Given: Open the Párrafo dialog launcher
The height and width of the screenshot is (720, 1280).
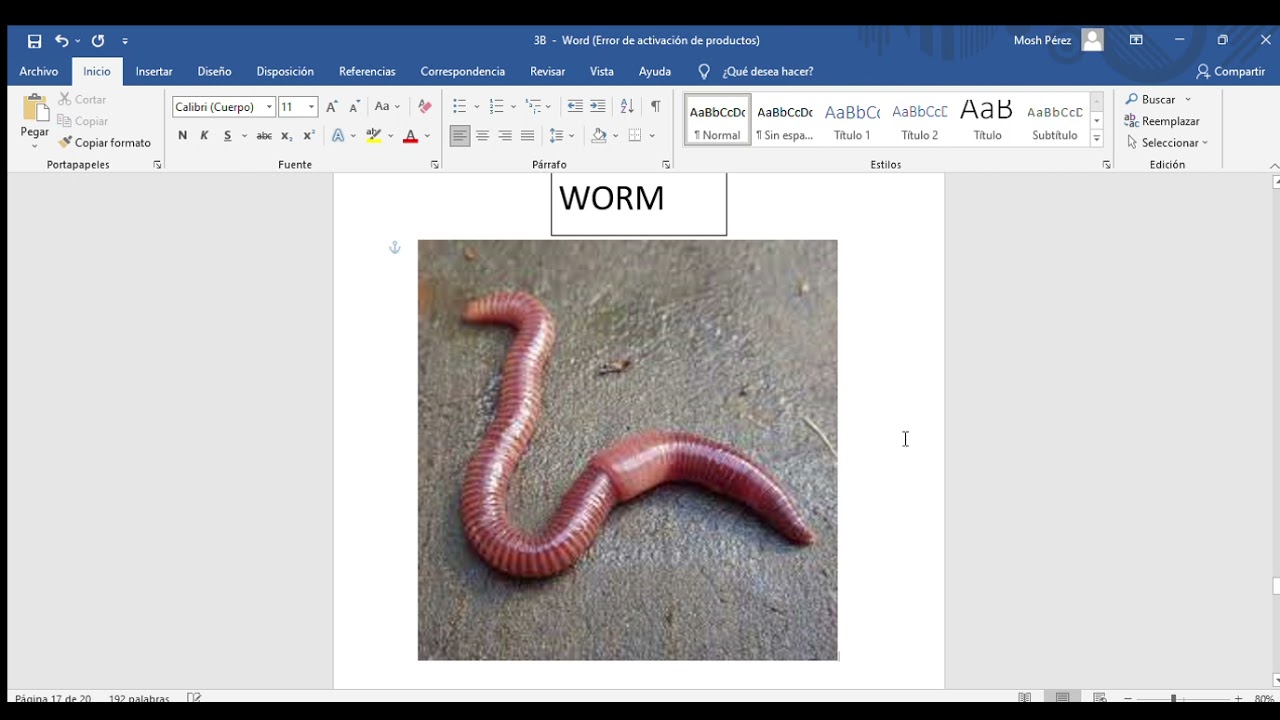Looking at the screenshot, I should tap(666, 165).
